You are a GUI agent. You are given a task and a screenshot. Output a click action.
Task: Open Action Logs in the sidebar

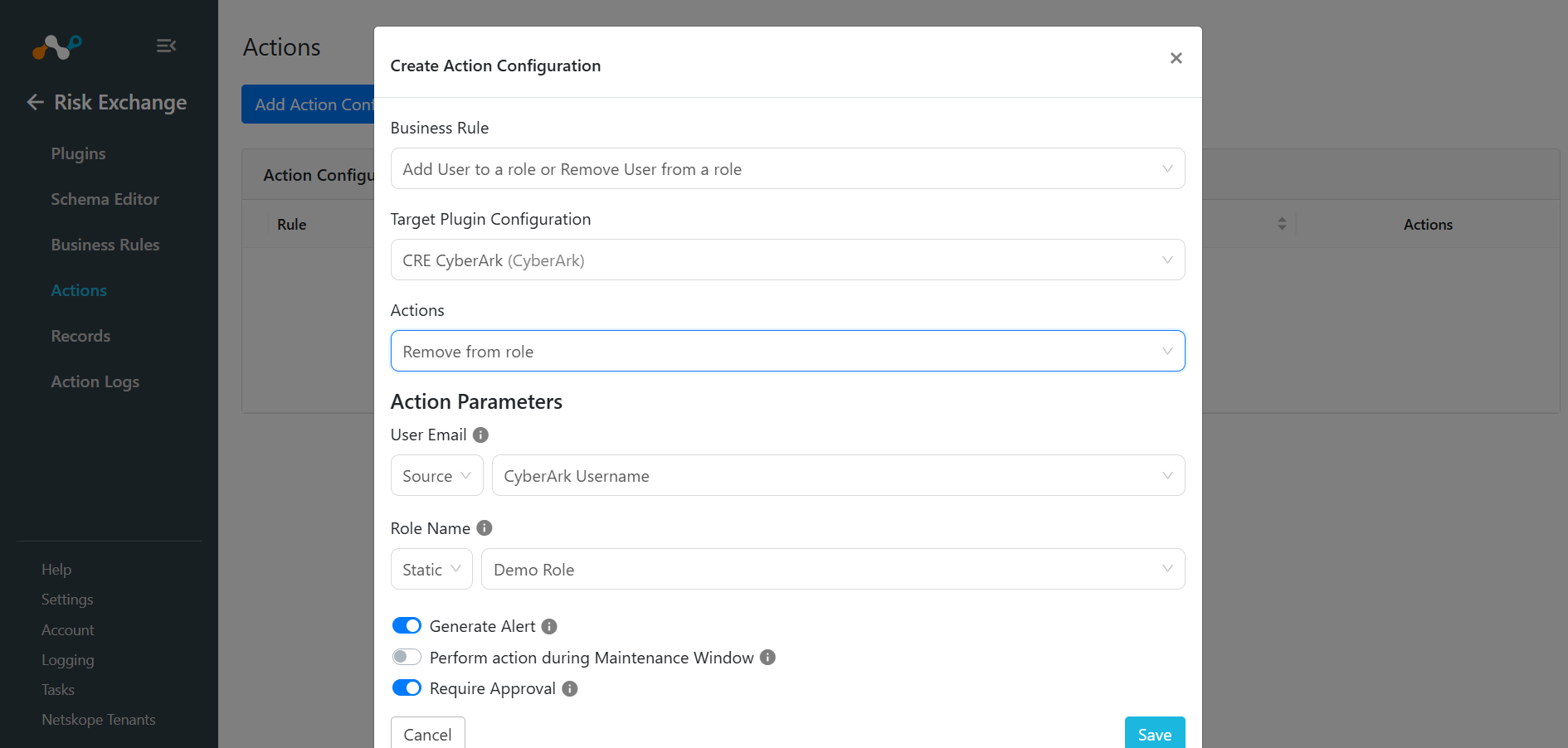[x=95, y=381]
